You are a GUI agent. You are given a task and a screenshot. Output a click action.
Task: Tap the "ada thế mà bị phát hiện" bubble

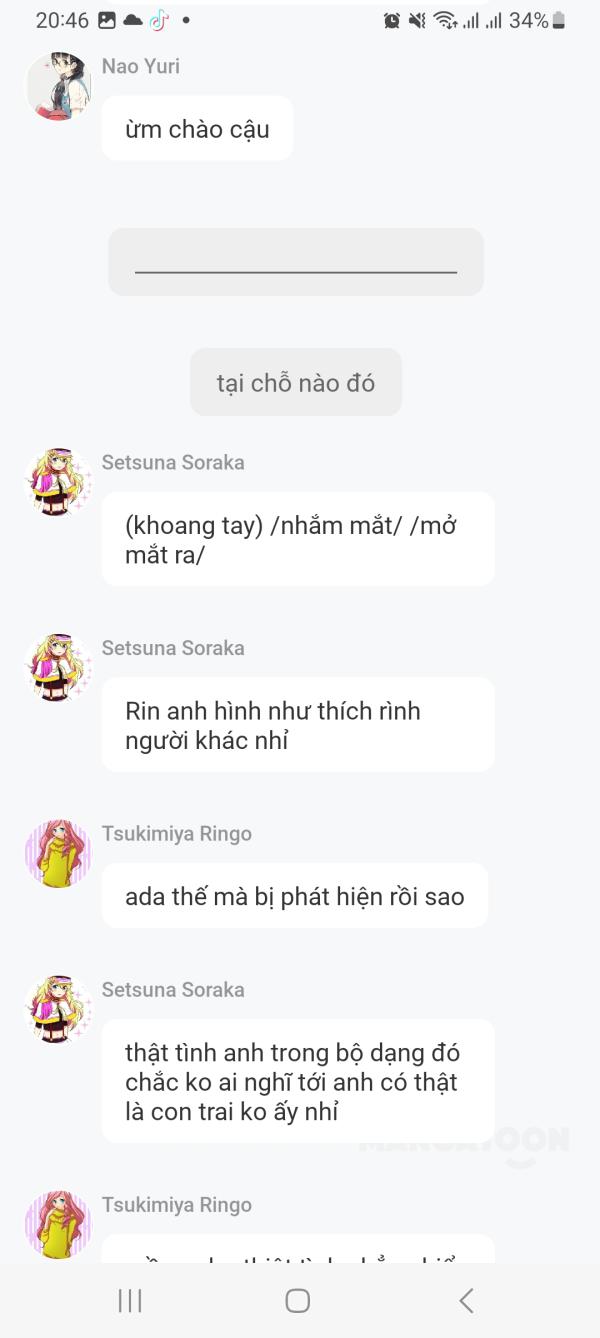click(x=294, y=896)
